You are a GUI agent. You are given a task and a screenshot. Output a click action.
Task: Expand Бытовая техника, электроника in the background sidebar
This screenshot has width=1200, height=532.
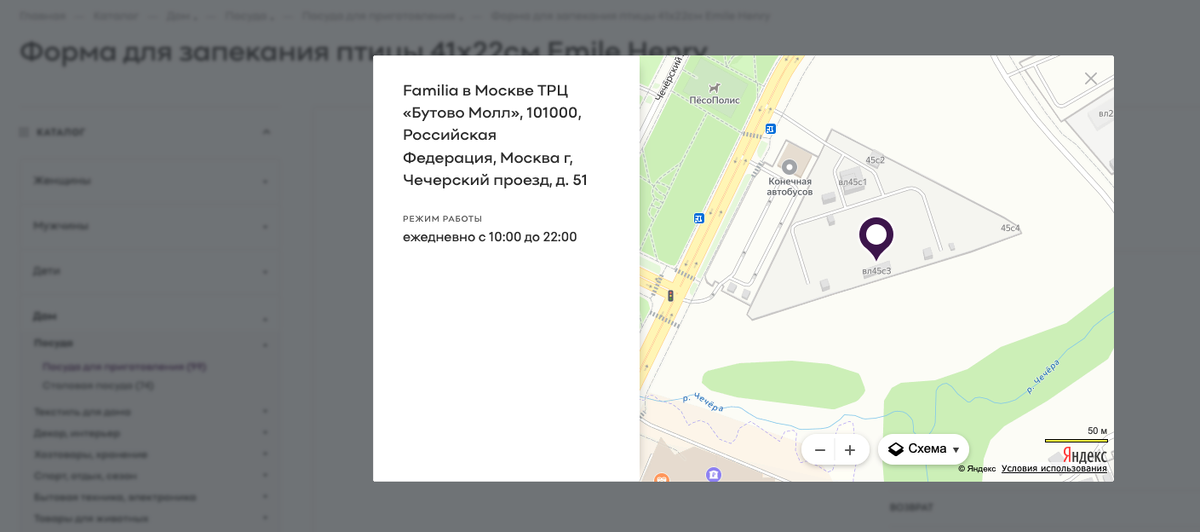(x=266, y=497)
